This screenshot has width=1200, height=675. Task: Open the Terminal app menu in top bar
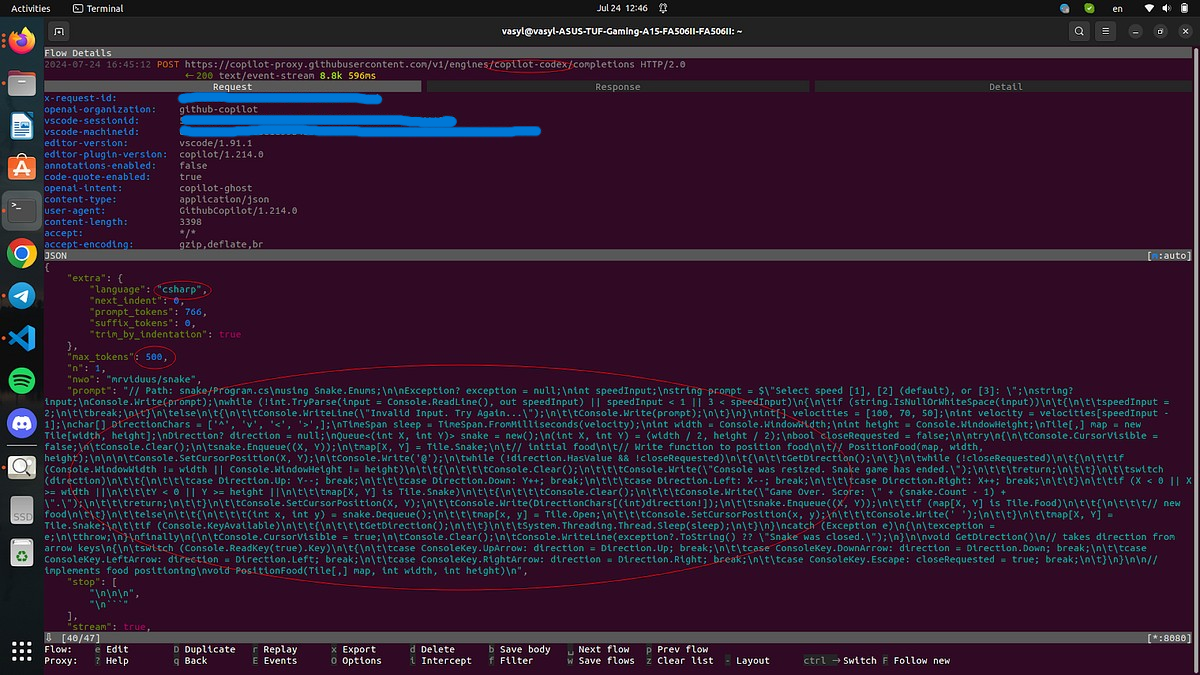coord(97,8)
